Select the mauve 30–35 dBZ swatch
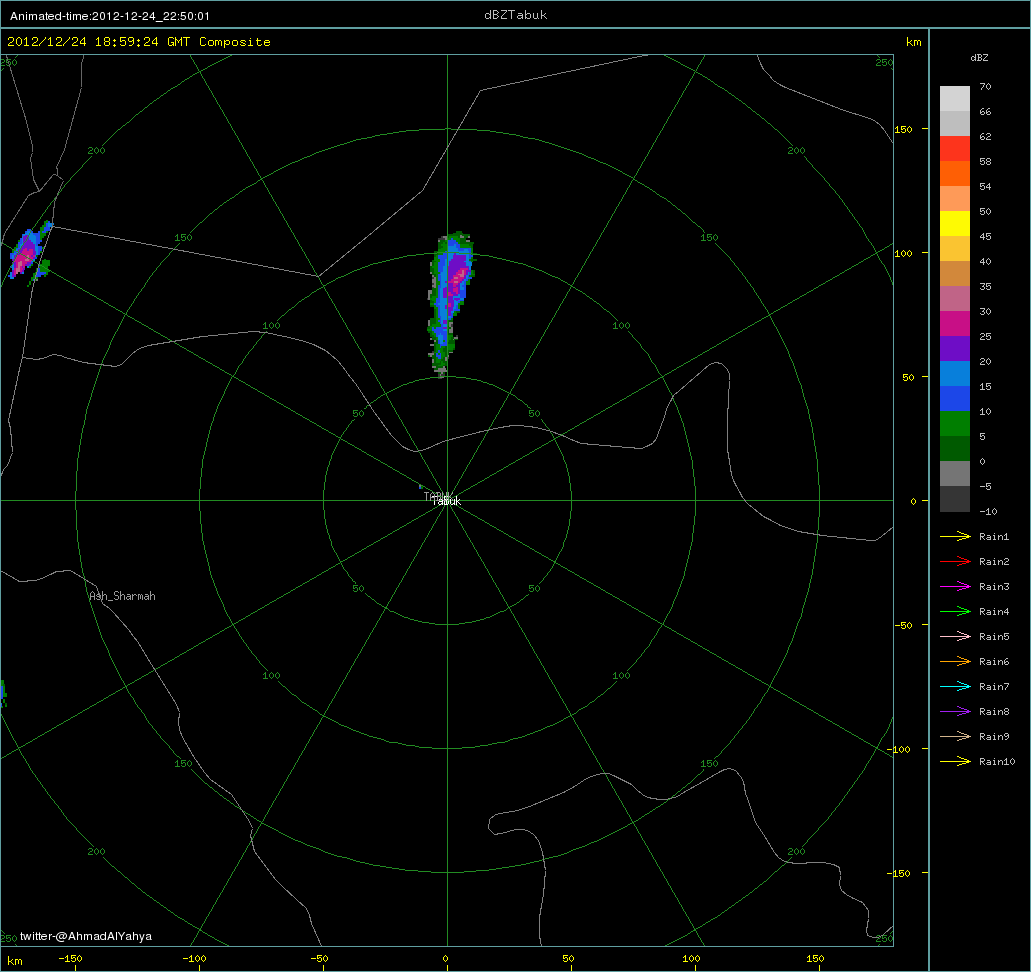Image resolution: width=1031 pixels, height=972 pixels. coord(955,299)
